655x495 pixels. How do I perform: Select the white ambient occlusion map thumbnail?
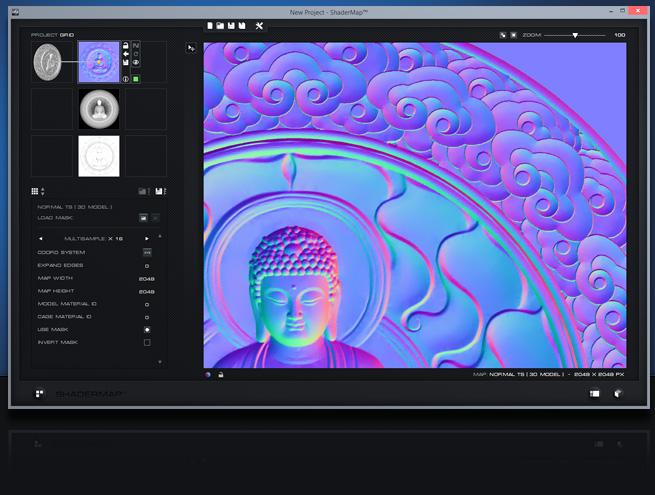point(99,156)
